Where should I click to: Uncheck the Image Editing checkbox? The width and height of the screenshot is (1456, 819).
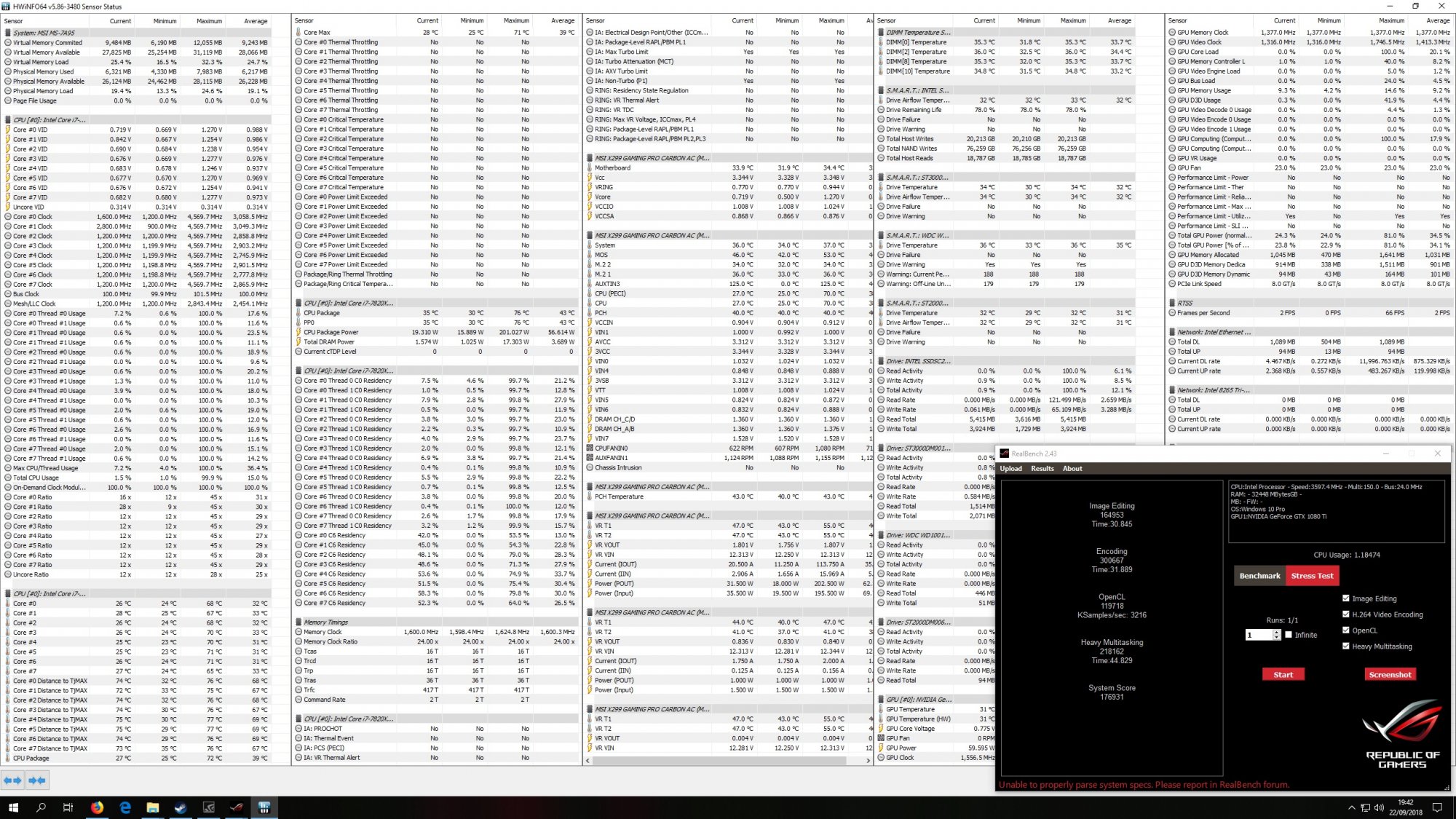(x=1345, y=598)
